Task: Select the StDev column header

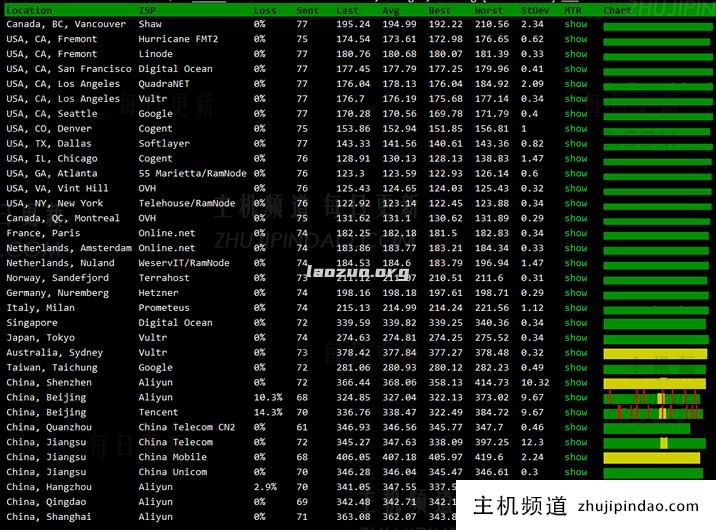Action: (535, 10)
